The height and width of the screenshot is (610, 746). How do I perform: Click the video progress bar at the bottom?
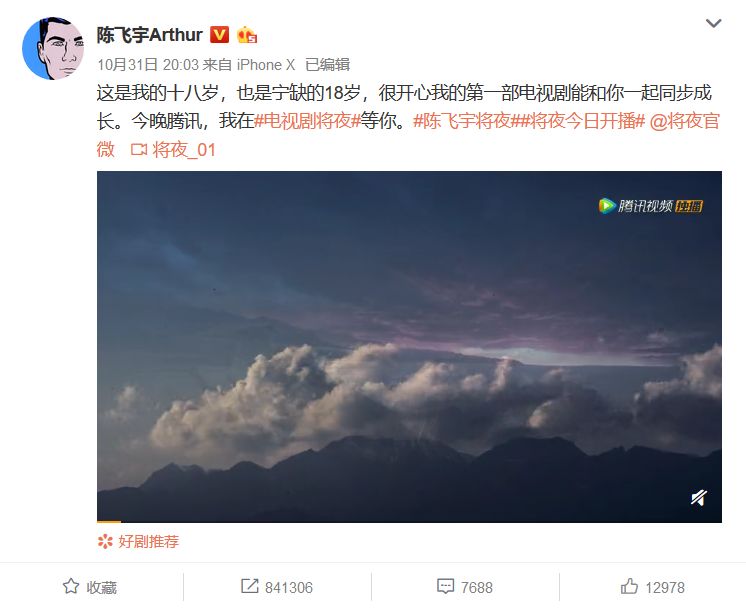click(x=409, y=521)
